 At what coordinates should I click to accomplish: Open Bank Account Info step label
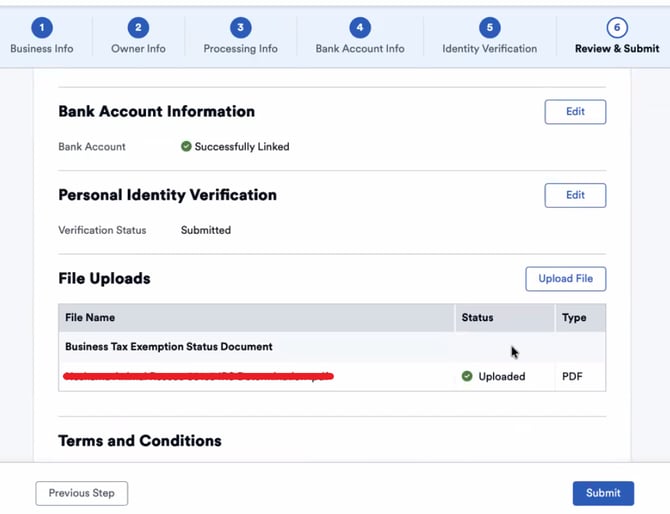[x=360, y=49]
